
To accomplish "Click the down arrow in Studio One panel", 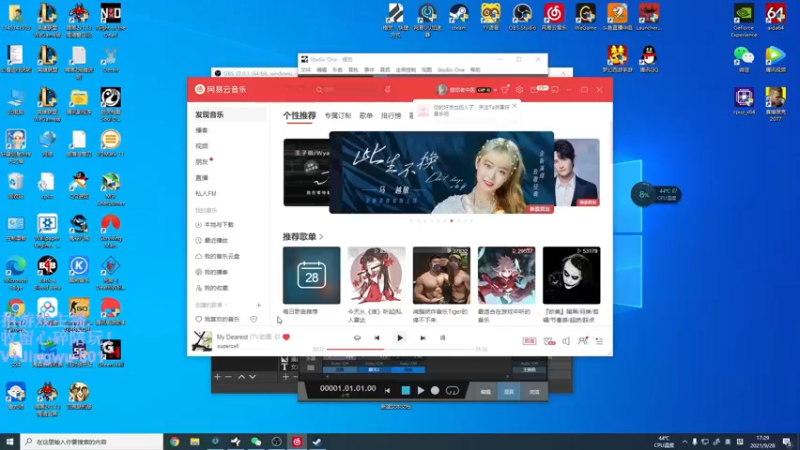I will 253,377.
